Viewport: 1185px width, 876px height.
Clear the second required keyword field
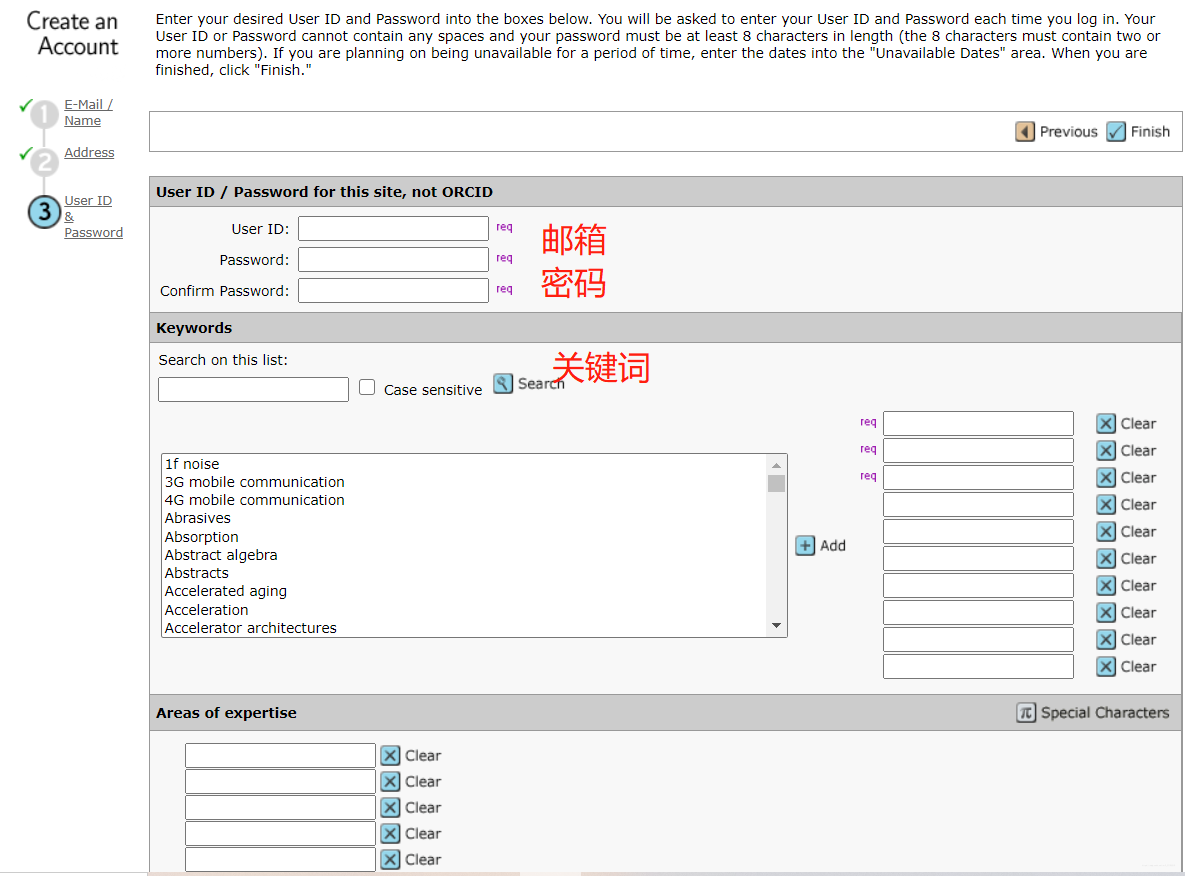pos(1106,451)
